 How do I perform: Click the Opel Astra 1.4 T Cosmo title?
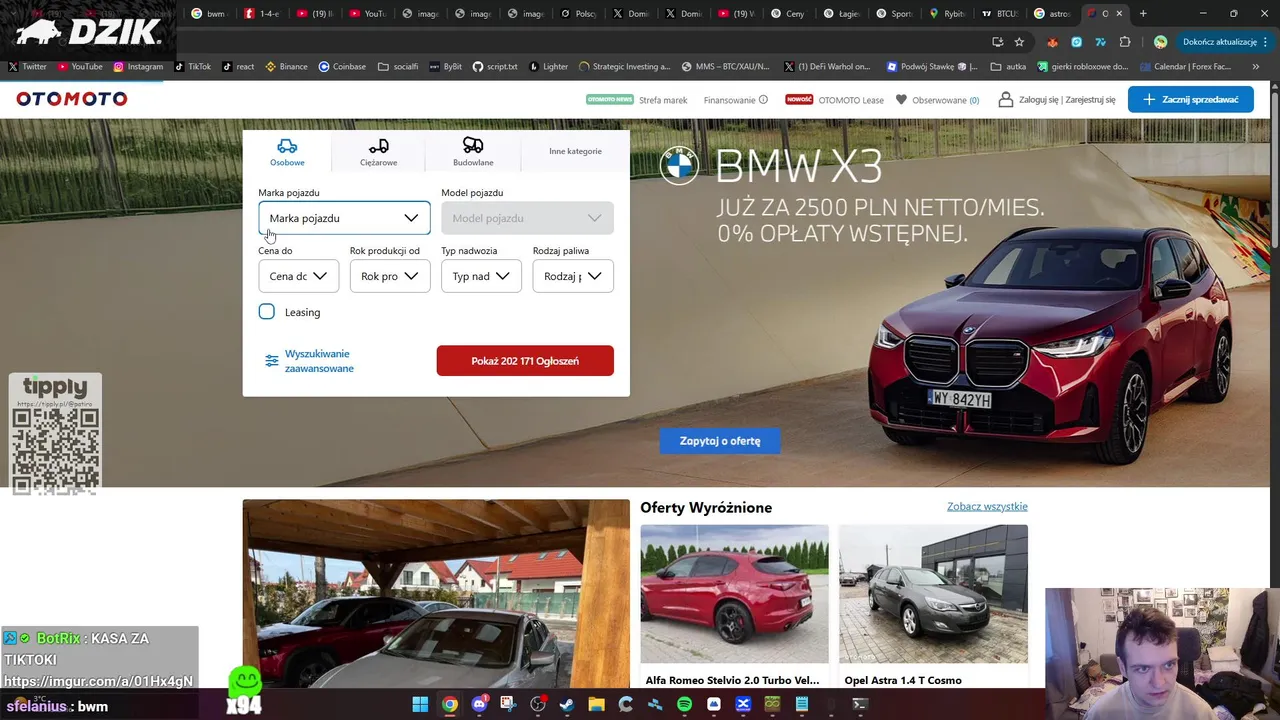click(x=903, y=680)
